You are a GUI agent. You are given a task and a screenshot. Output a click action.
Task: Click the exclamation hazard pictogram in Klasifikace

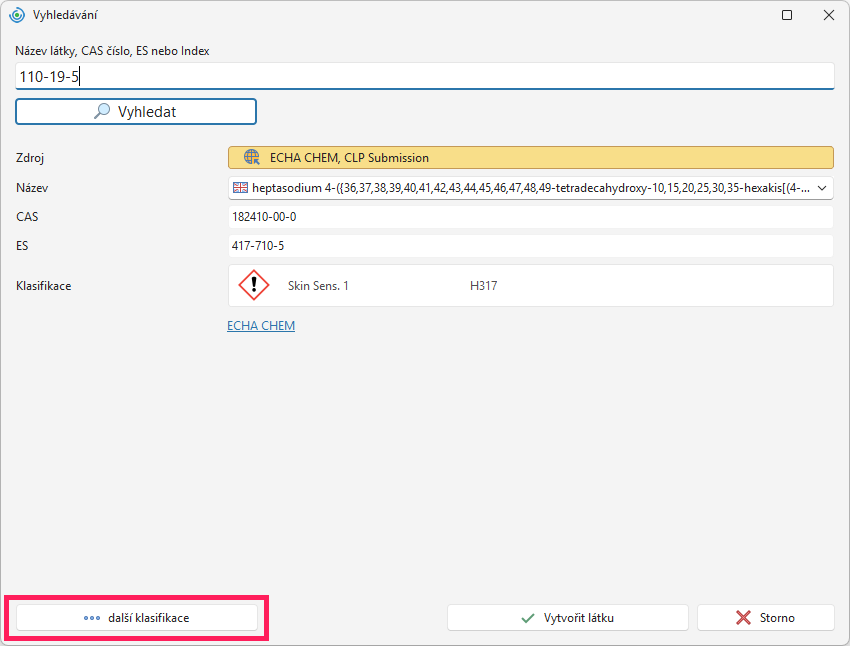(x=254, y=285)
